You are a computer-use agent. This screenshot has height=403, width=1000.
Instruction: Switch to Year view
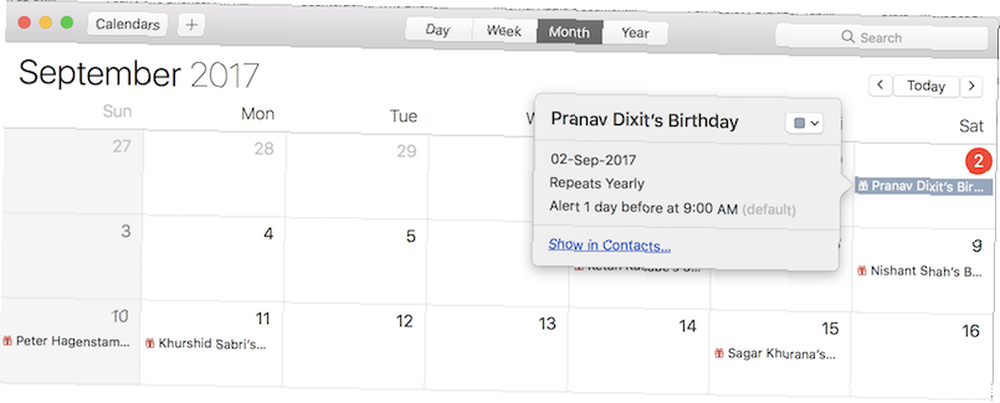pos(635,33)
